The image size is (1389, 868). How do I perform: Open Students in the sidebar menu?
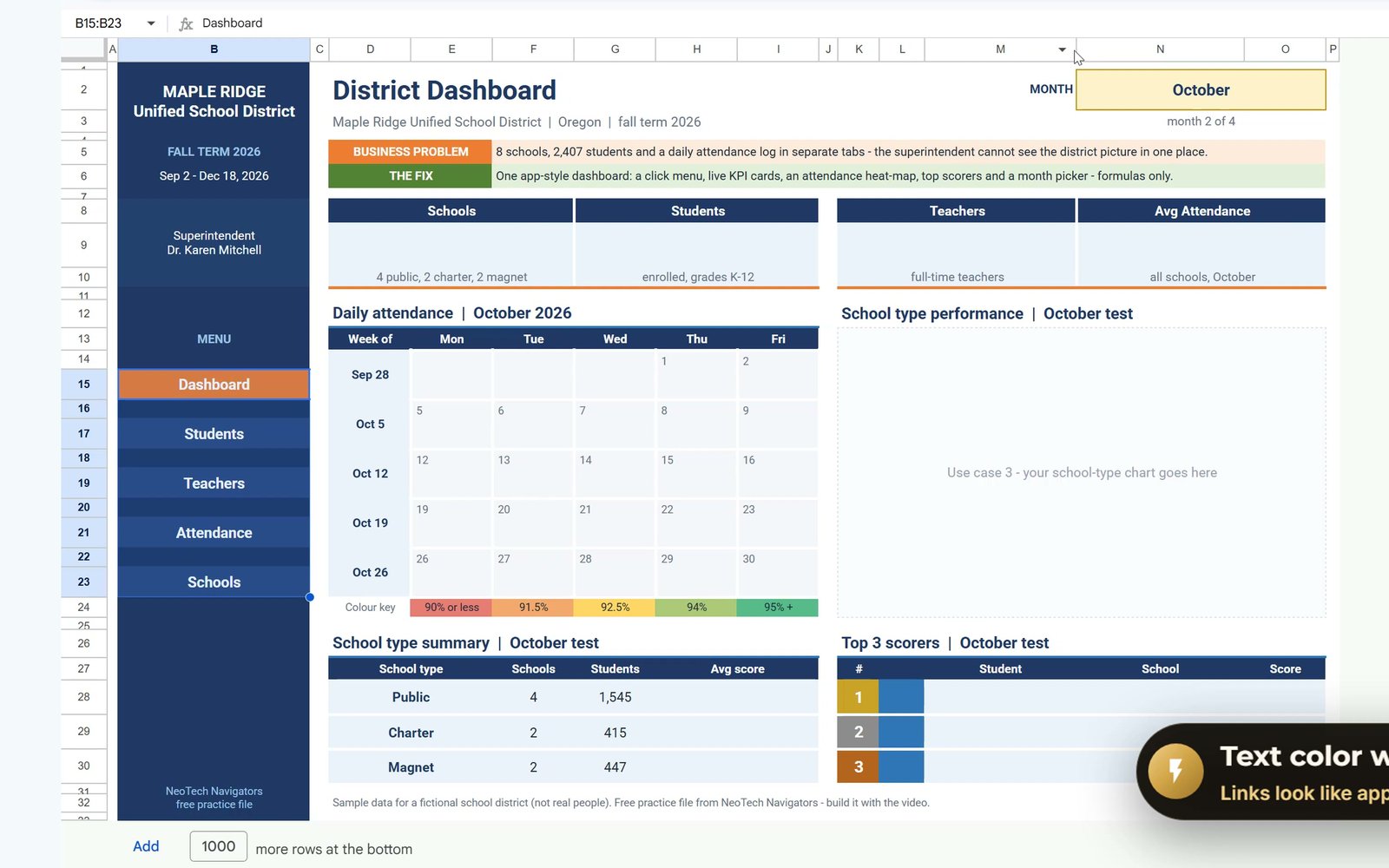pyautogui.click(x=214, y=434)
